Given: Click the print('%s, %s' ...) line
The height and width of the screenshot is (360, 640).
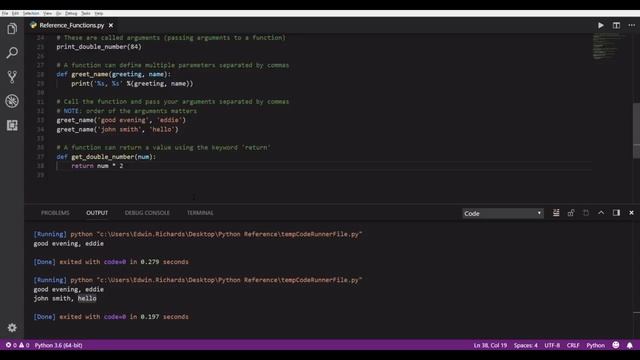Looking at the screenshot, I should pyautogui.click(x=132, y=83).
